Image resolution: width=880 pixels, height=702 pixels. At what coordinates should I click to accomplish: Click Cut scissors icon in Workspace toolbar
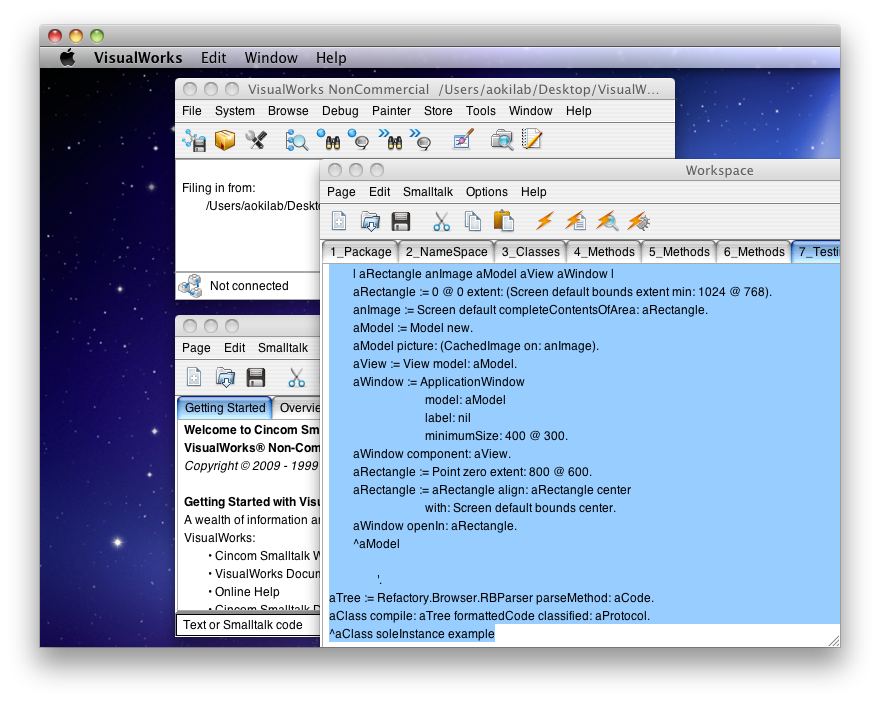(x=442, y=222)
